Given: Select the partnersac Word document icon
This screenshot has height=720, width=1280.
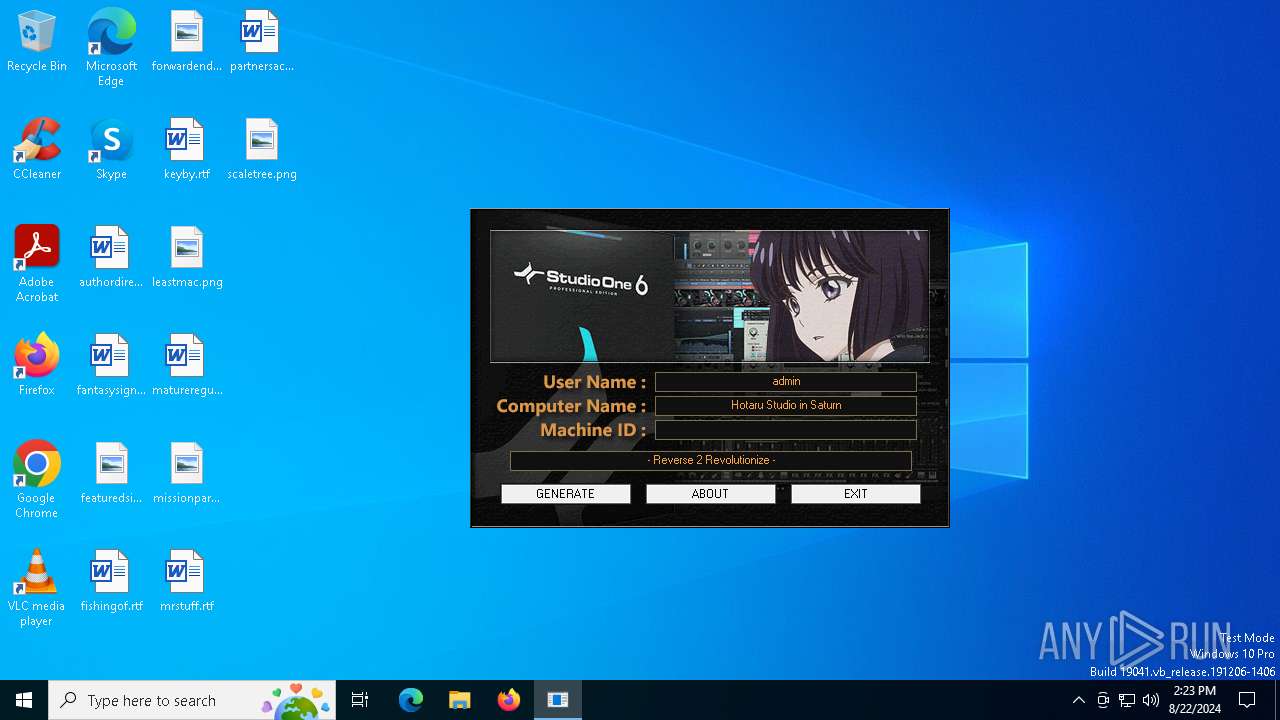Looking at the screenshot, I should coord(262,42).
